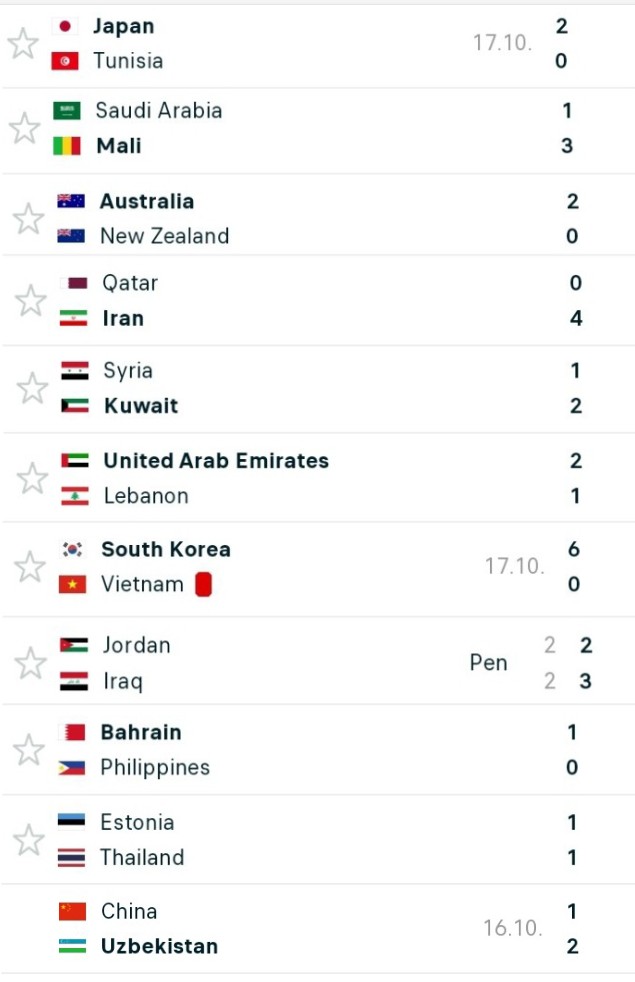
Task: Click the Philippines flag icon
Action: (71, 767)
